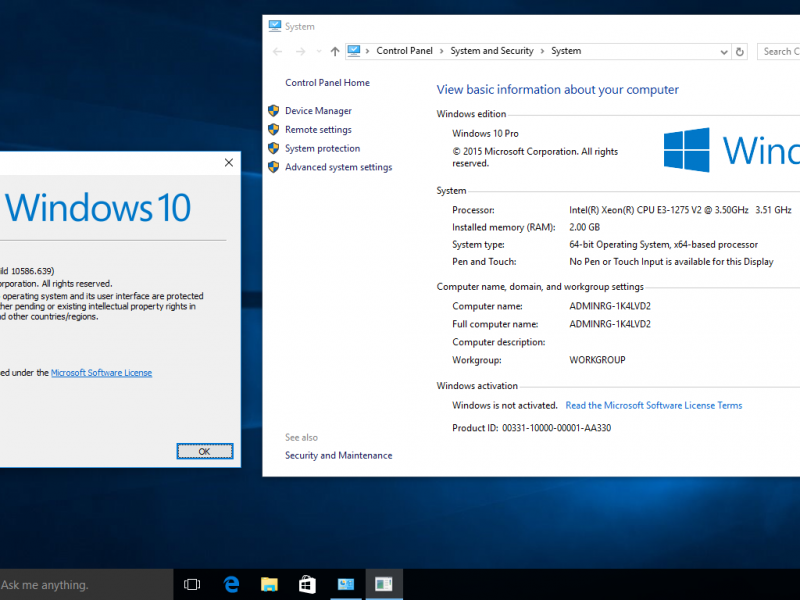Screen dimensions: 800x600
Task: Switch to the System window taskbar button
Action: pos(346,584)
